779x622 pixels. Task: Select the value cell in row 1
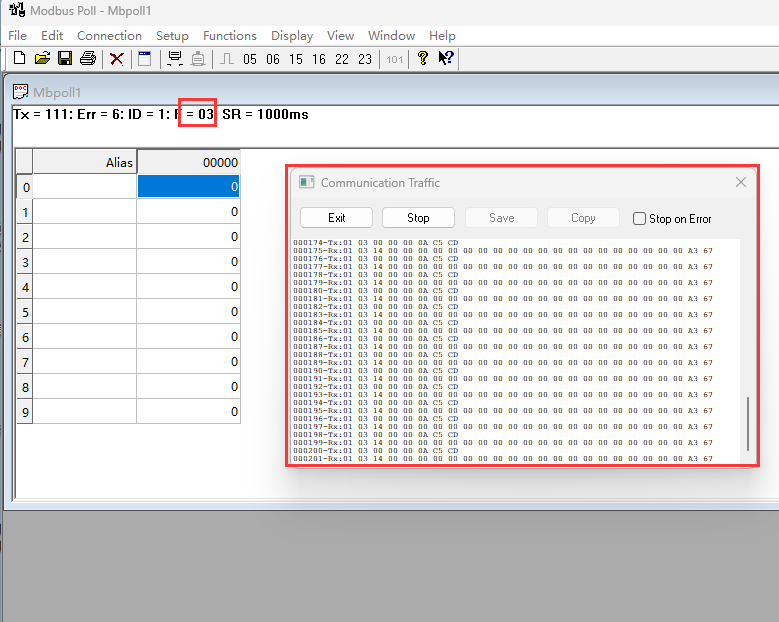[188, 212]
